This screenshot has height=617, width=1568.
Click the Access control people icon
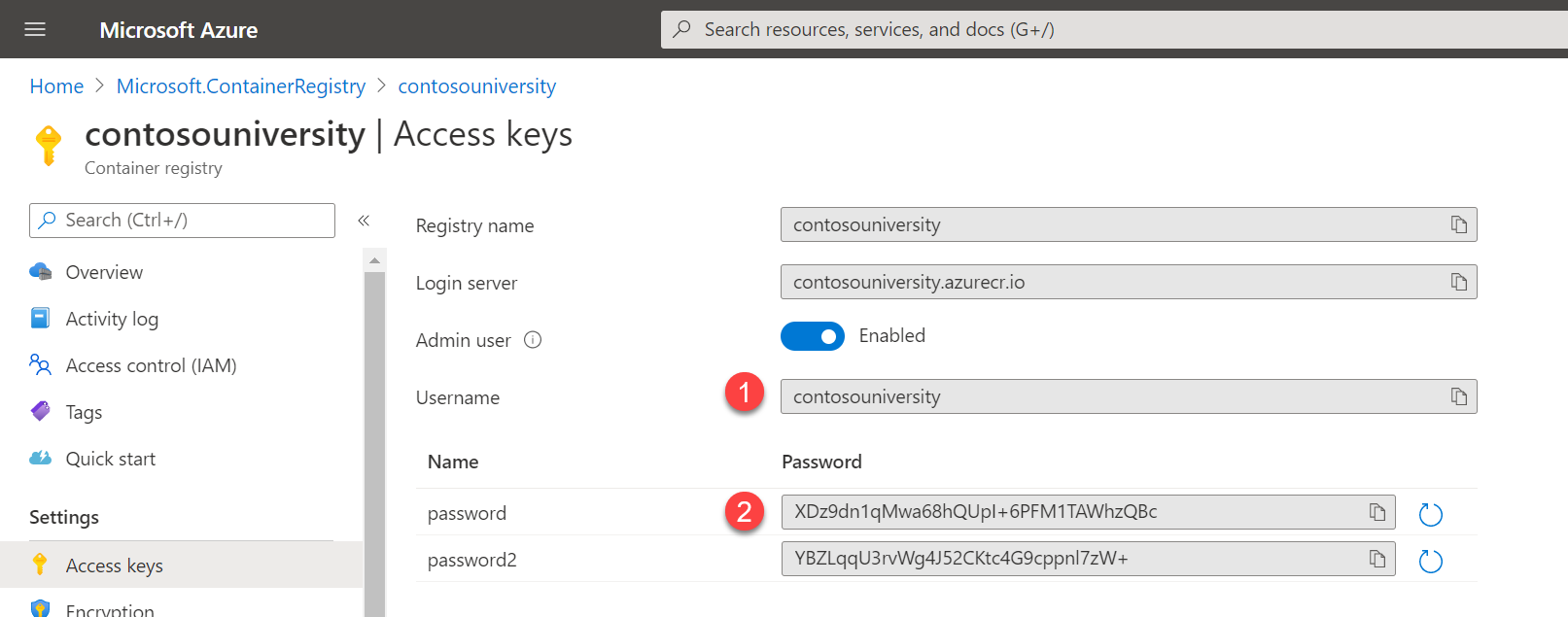(41, 365)
